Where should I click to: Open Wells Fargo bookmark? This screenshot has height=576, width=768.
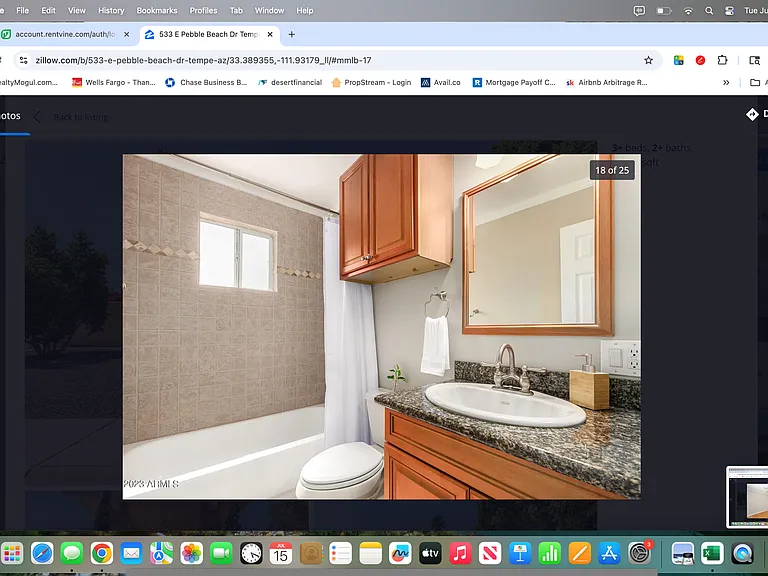(114, 82)
